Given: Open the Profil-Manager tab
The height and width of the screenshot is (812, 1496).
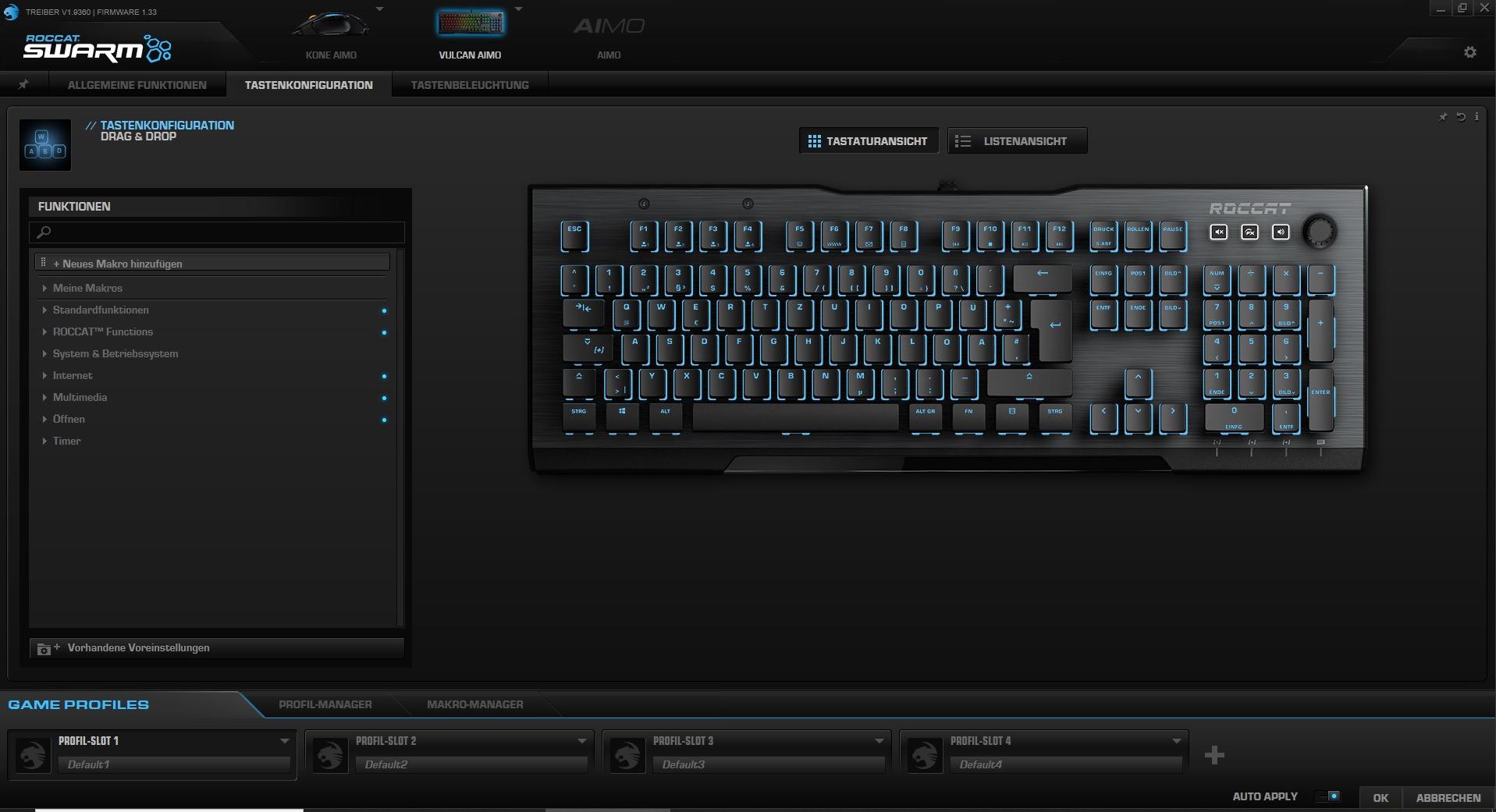Looking at the screenshot, I should (x=325, y=704).
